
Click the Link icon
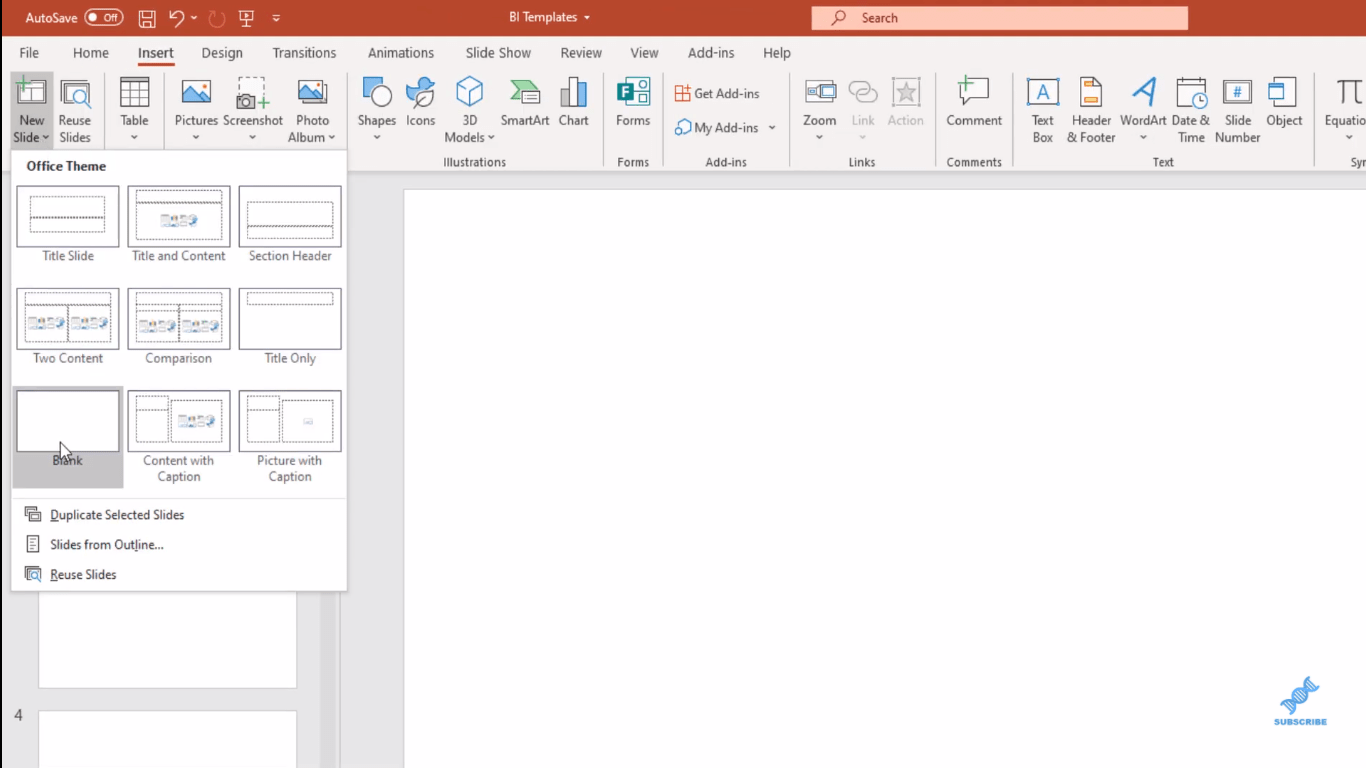click(x=863, y=93)
